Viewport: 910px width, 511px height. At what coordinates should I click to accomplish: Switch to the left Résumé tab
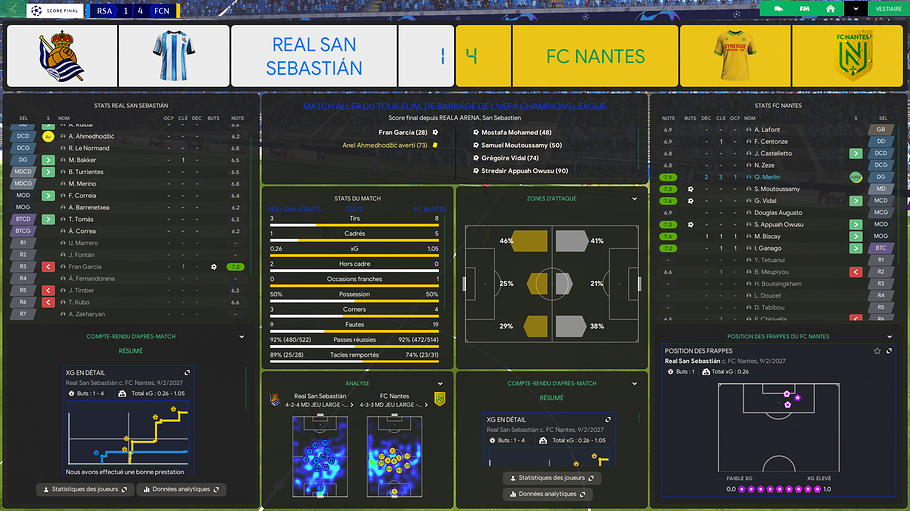click(x=131, y=351)
